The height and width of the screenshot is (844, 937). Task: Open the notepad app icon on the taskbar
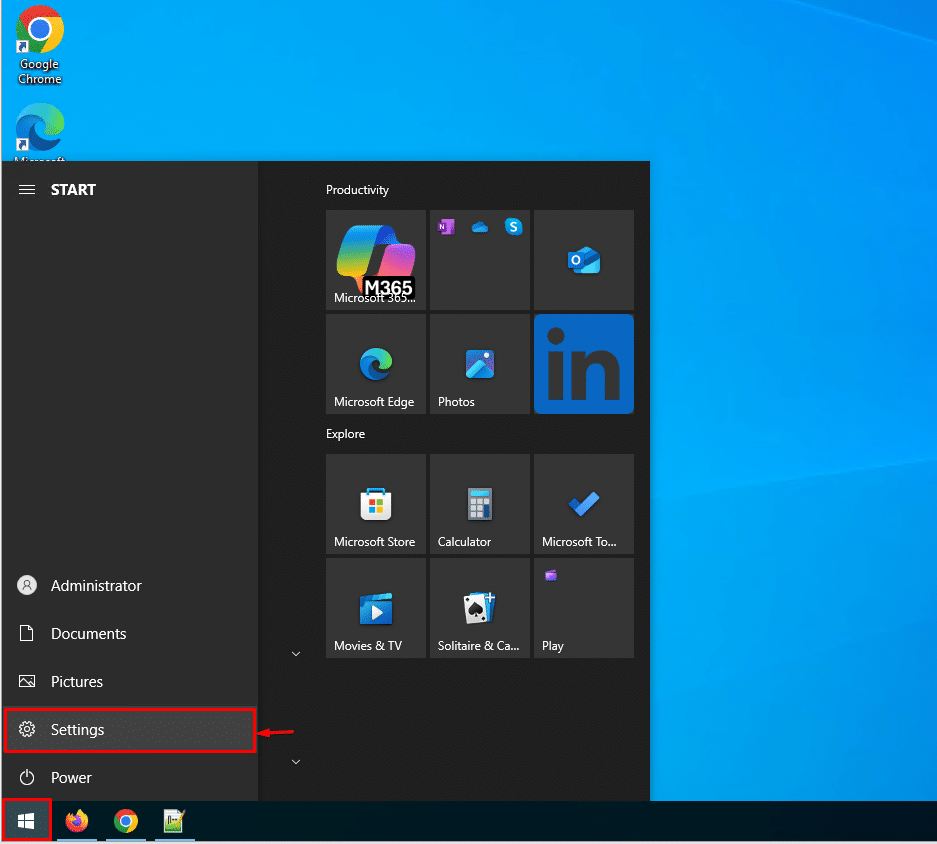pos(174,821)
